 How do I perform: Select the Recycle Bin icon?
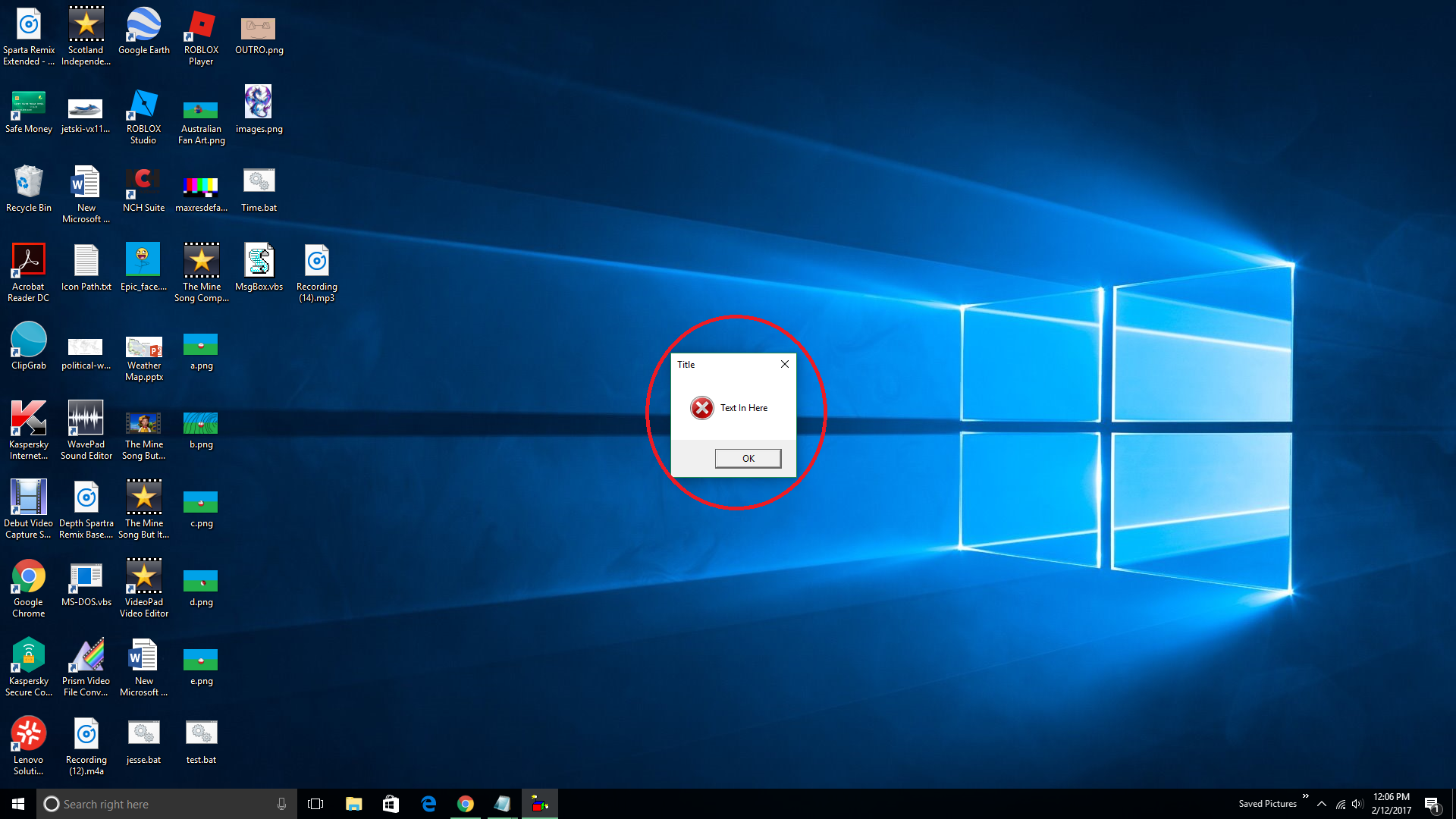pyautogui.click(x=29, y=189)
